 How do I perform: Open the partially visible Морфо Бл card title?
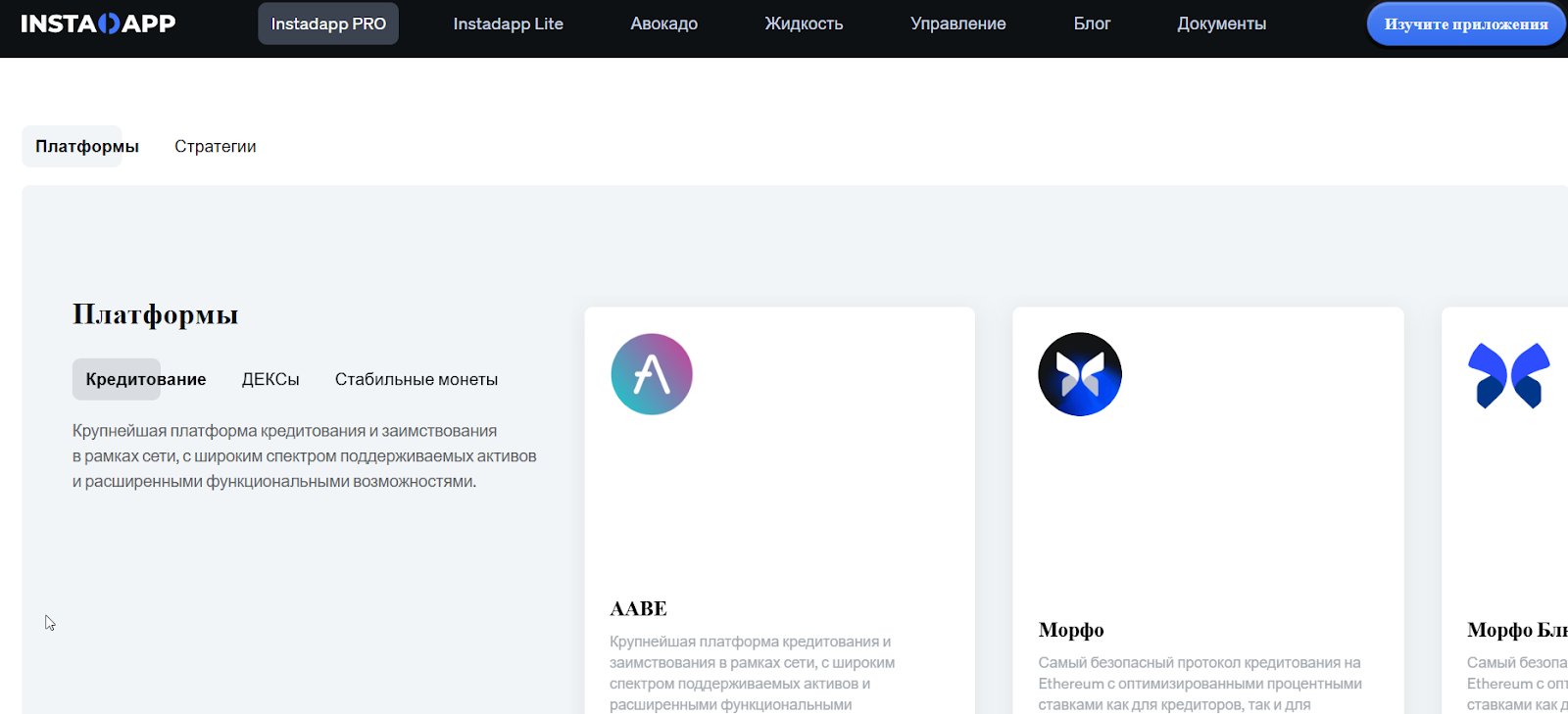pyautogui.click(x=1516, y=631)
